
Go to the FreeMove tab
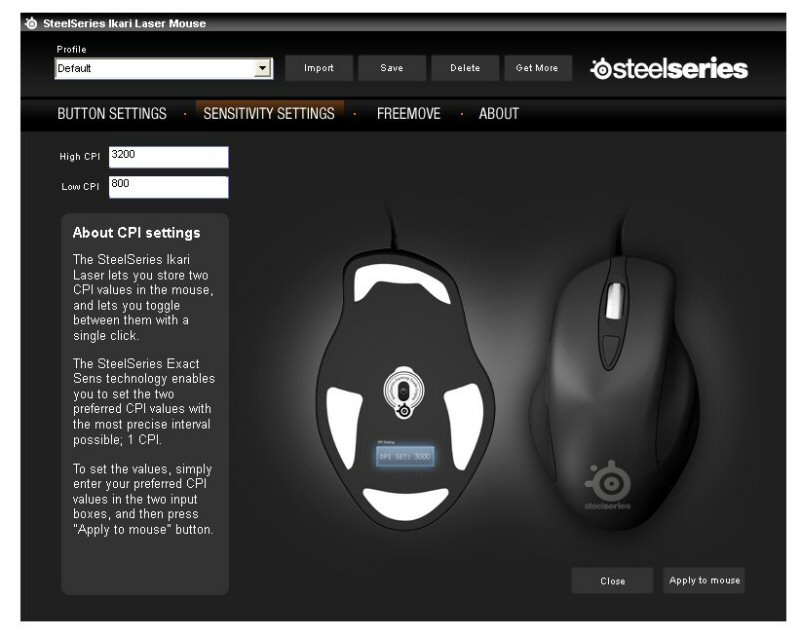tap(408, 113)
